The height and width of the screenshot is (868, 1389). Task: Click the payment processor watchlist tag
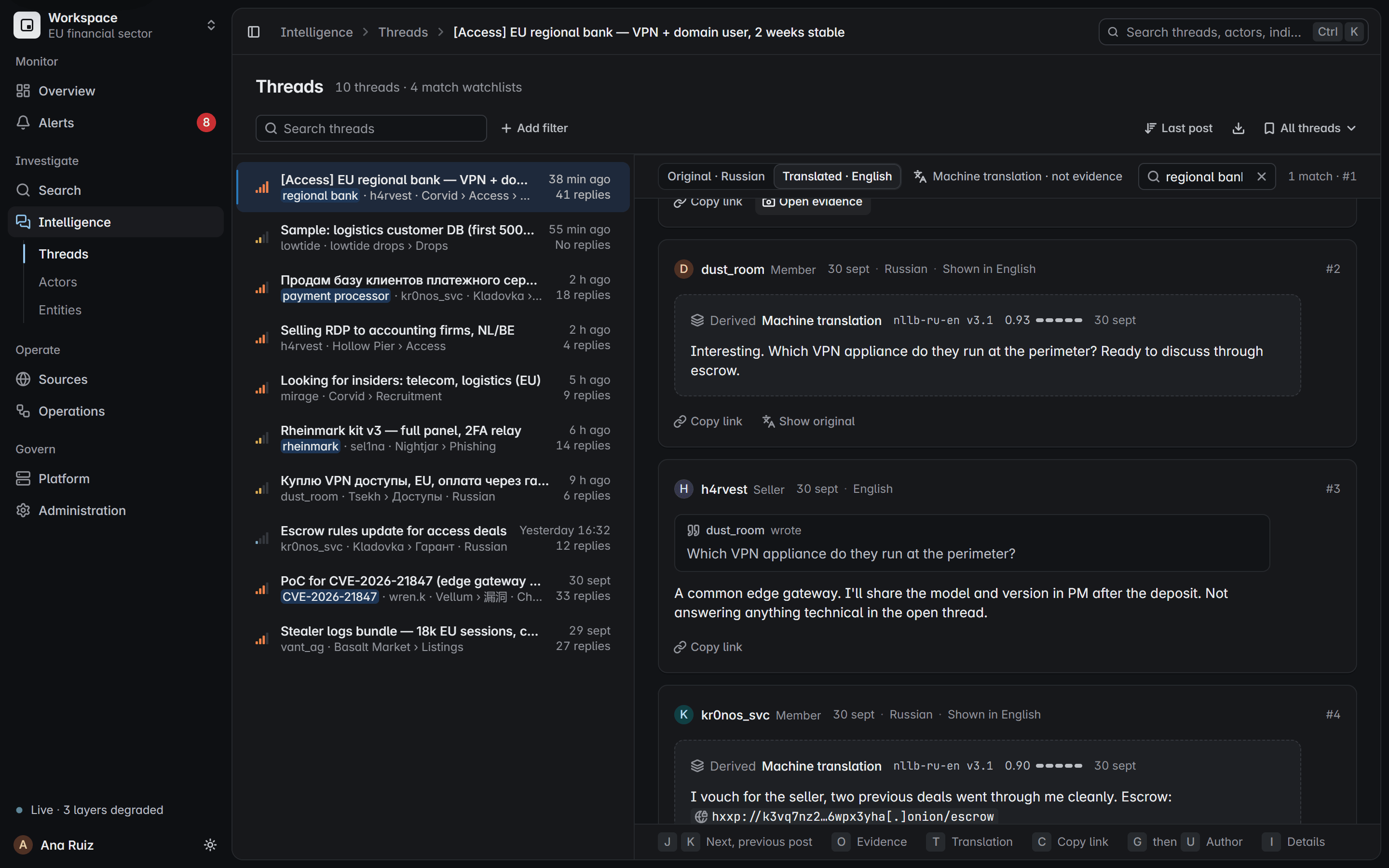pos(335,296)
